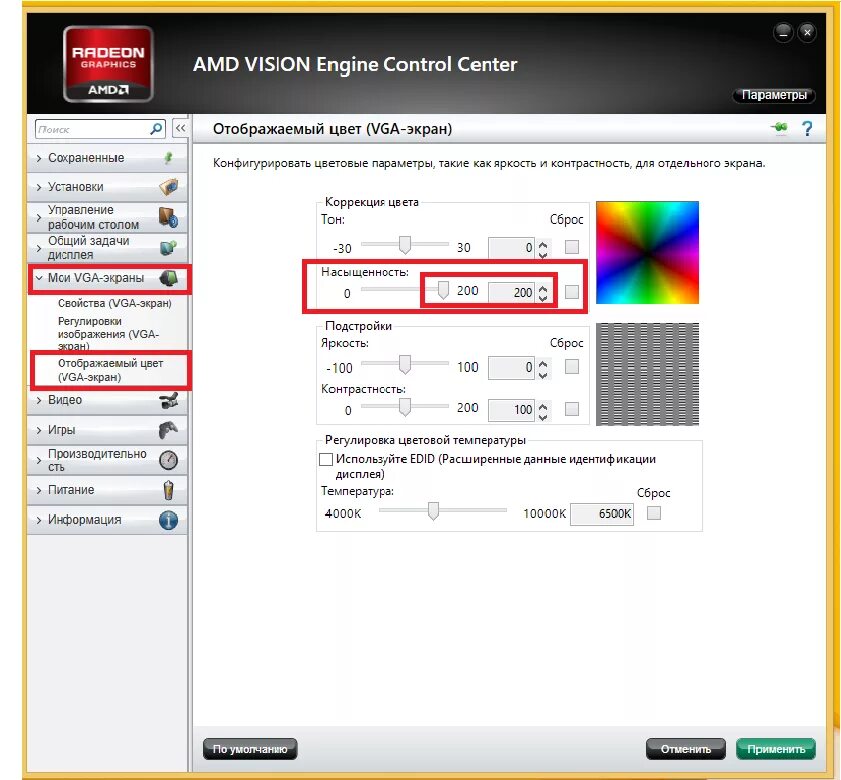This screenshot has width=841, height=780.
Task: Click the temperature field showing 6500K
Action: tap(602, 514)
